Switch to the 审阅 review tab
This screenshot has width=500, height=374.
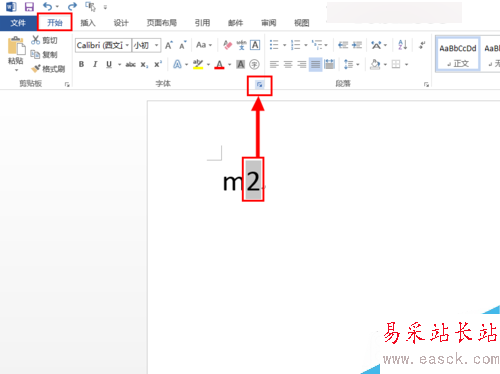pos(268,23)
